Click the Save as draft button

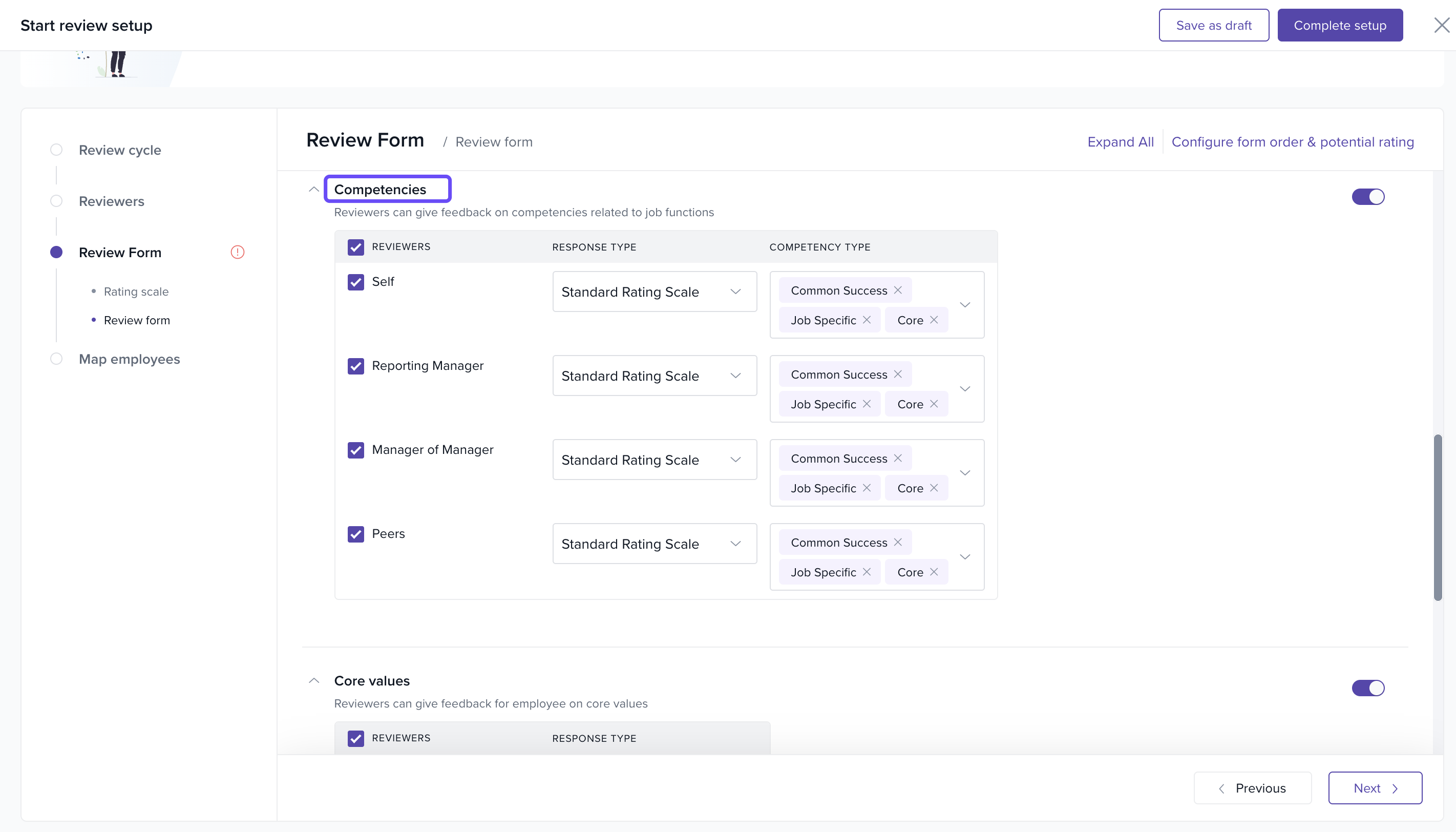pyautogui.click(x=1213, y=25)
